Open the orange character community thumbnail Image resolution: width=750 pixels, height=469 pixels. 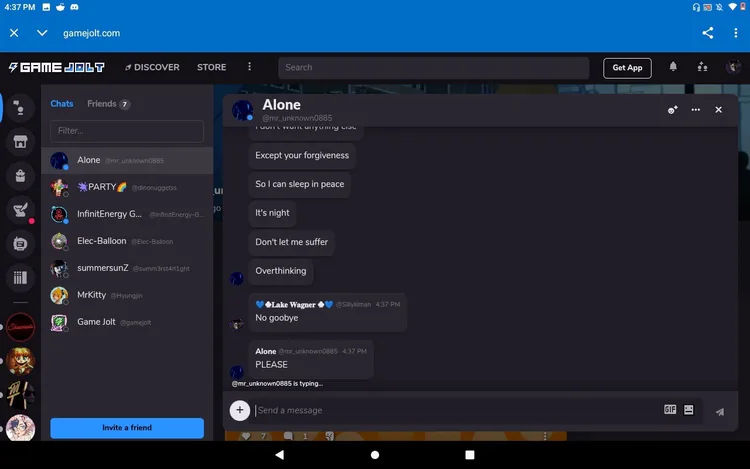pyautogui.click(x=20, y=361)
